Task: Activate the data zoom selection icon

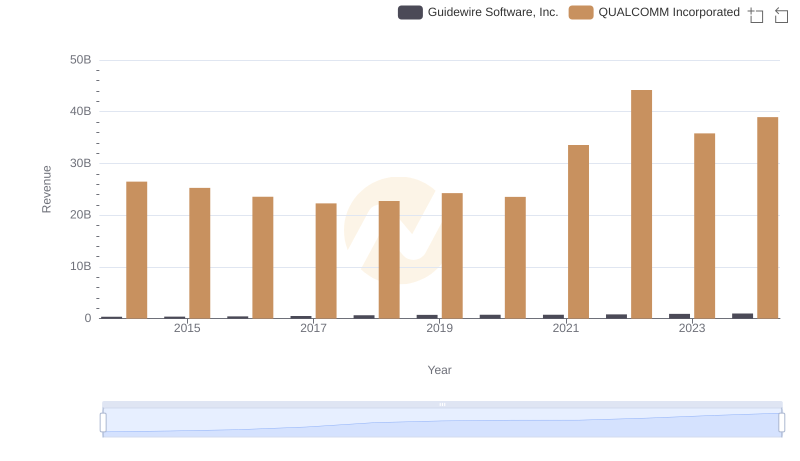Action: (756, 15)
